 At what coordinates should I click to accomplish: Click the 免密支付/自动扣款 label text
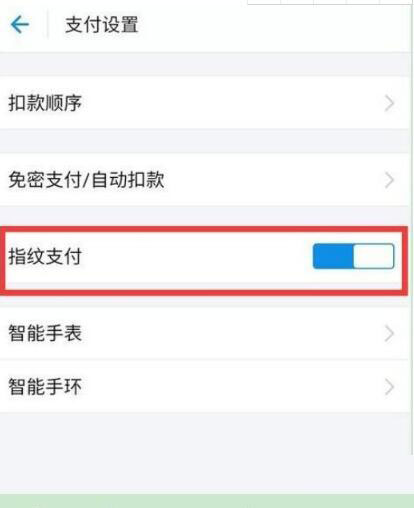click(x=86, y=180)
